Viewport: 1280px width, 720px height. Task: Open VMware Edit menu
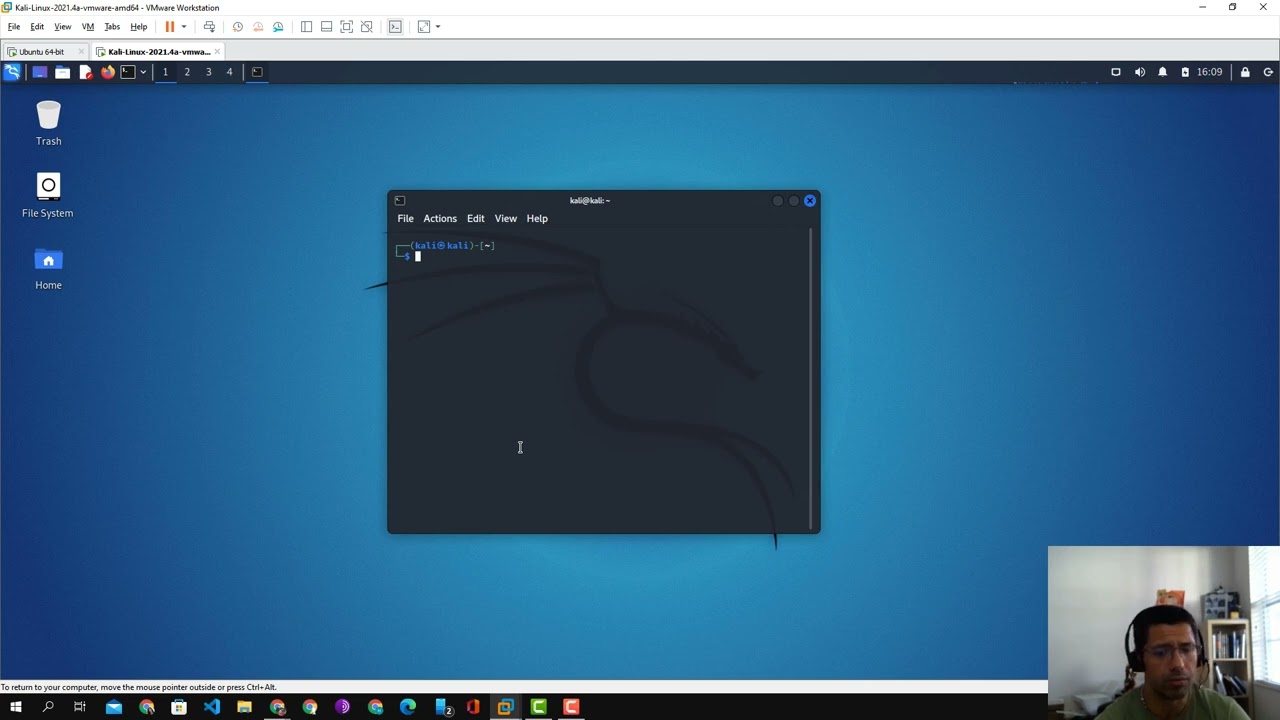point(37,27)
